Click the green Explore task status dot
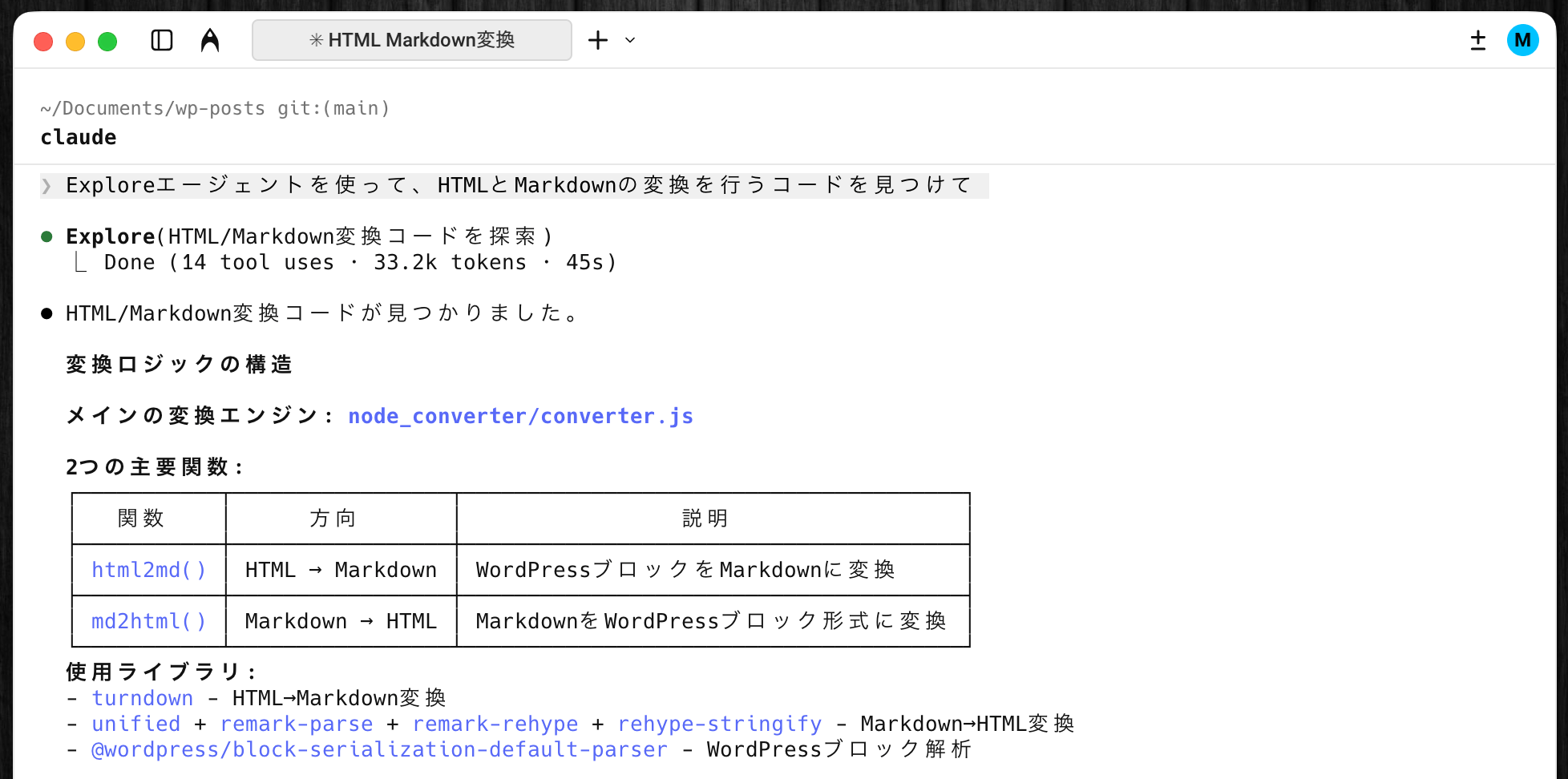1568x779 pixels. pyautogui.click(x=46, y=236)
